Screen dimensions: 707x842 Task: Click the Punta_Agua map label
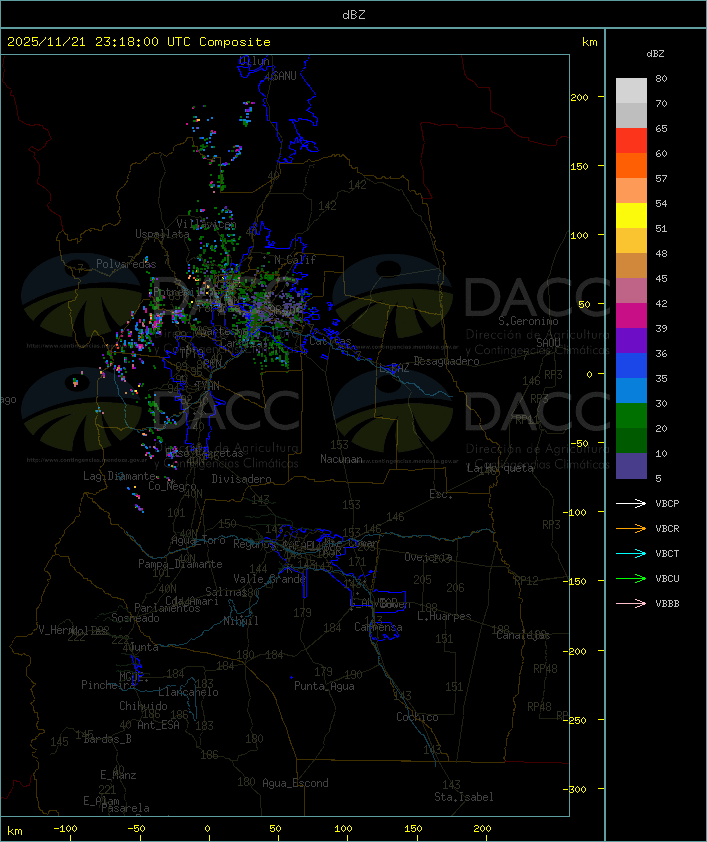click(x=324, y=686)
